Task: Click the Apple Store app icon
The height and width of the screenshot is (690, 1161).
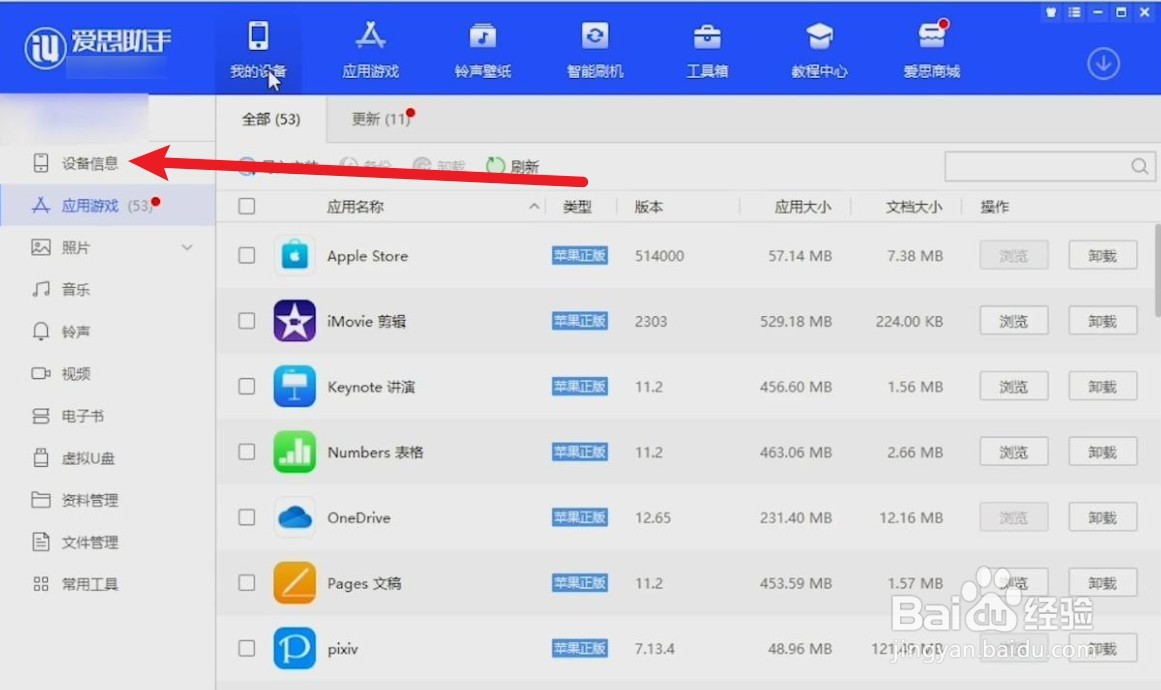Action: pos(295,255)
